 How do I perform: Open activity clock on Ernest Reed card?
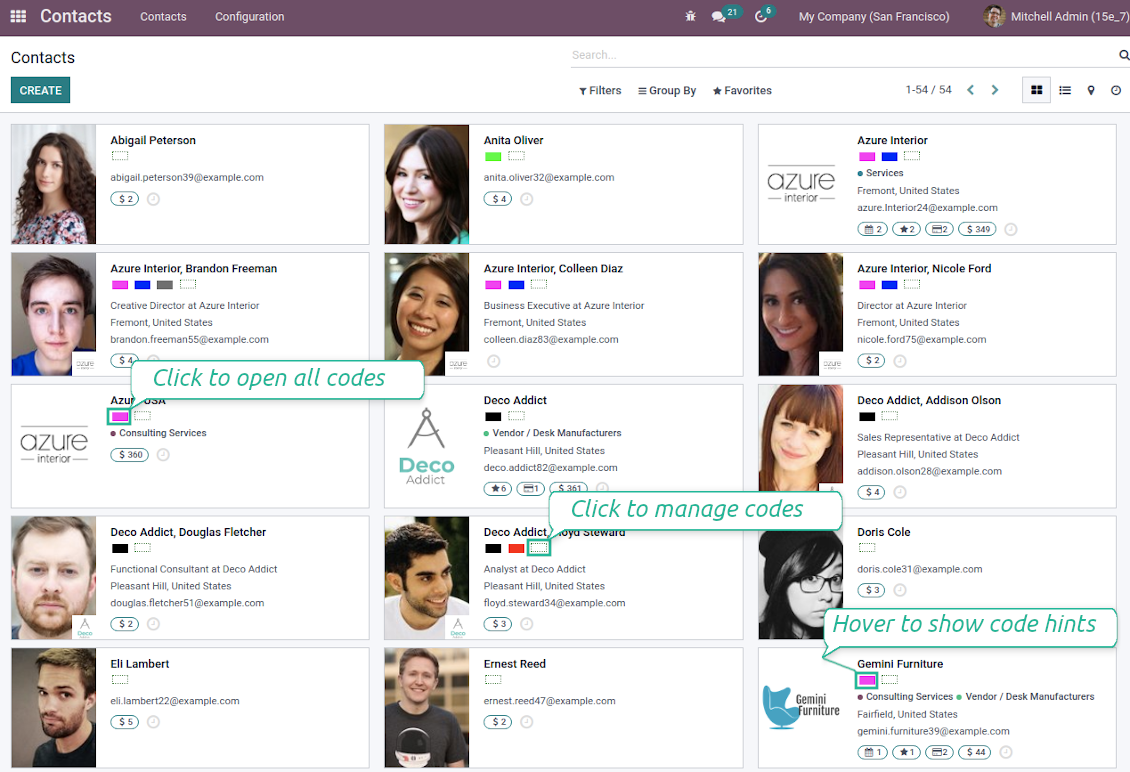pyautogui.click(x=527, y=722)
